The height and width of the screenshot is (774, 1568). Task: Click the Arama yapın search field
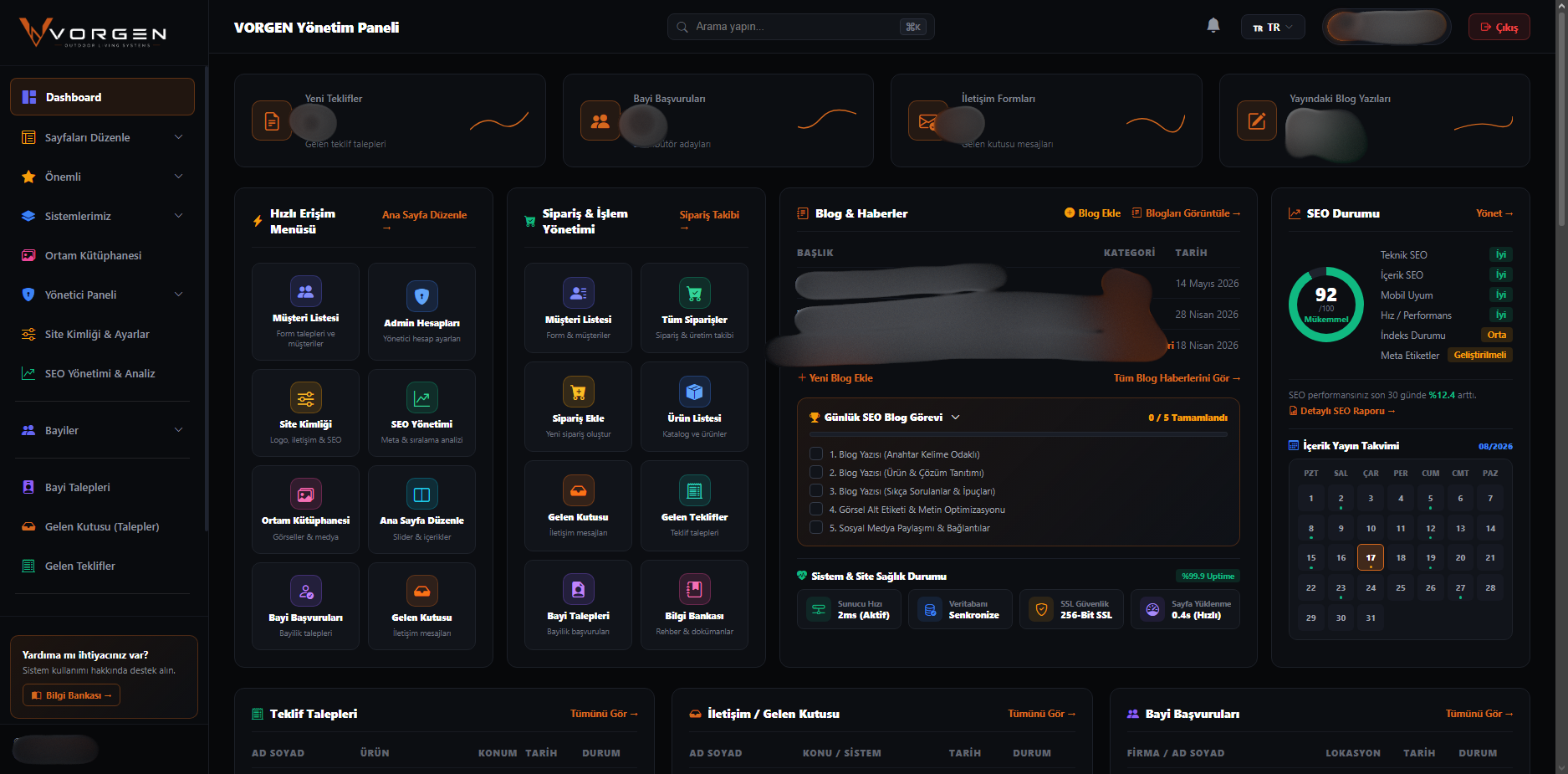tap(800, 27)
